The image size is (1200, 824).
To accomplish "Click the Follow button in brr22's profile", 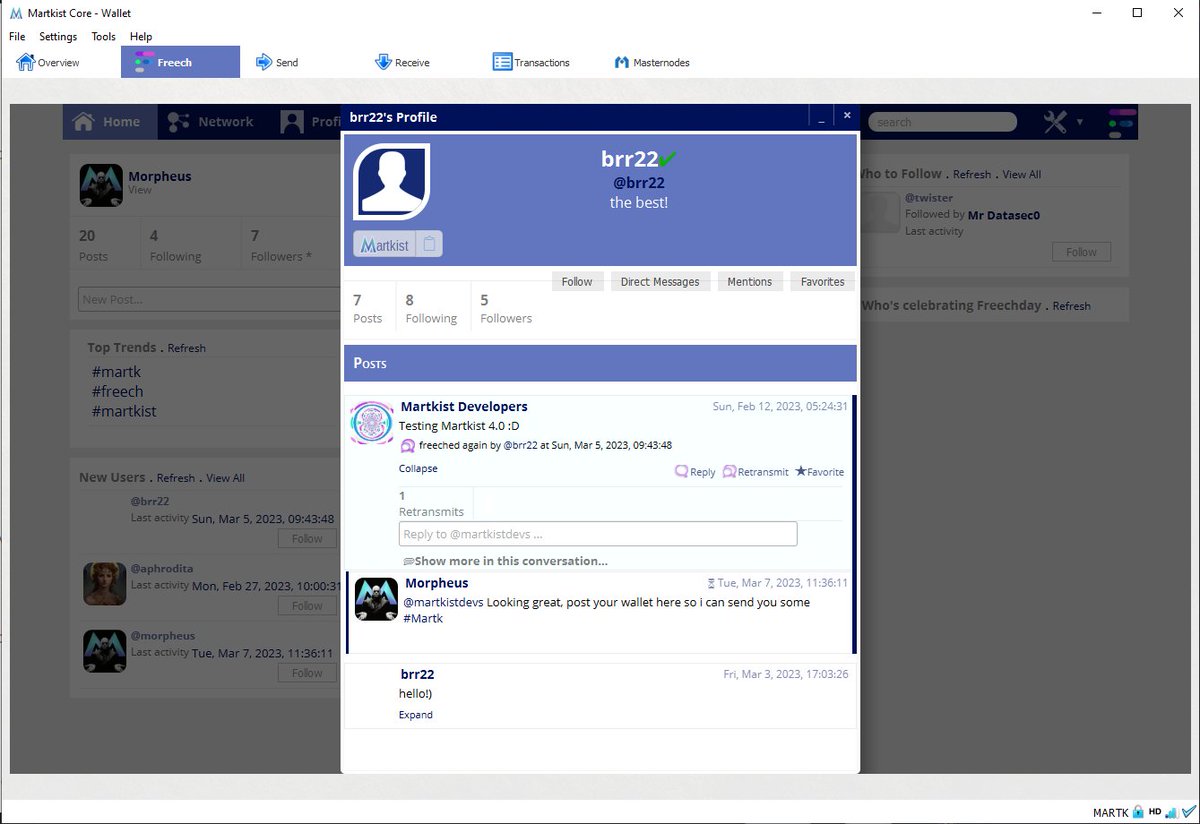I will pos(577,282).
